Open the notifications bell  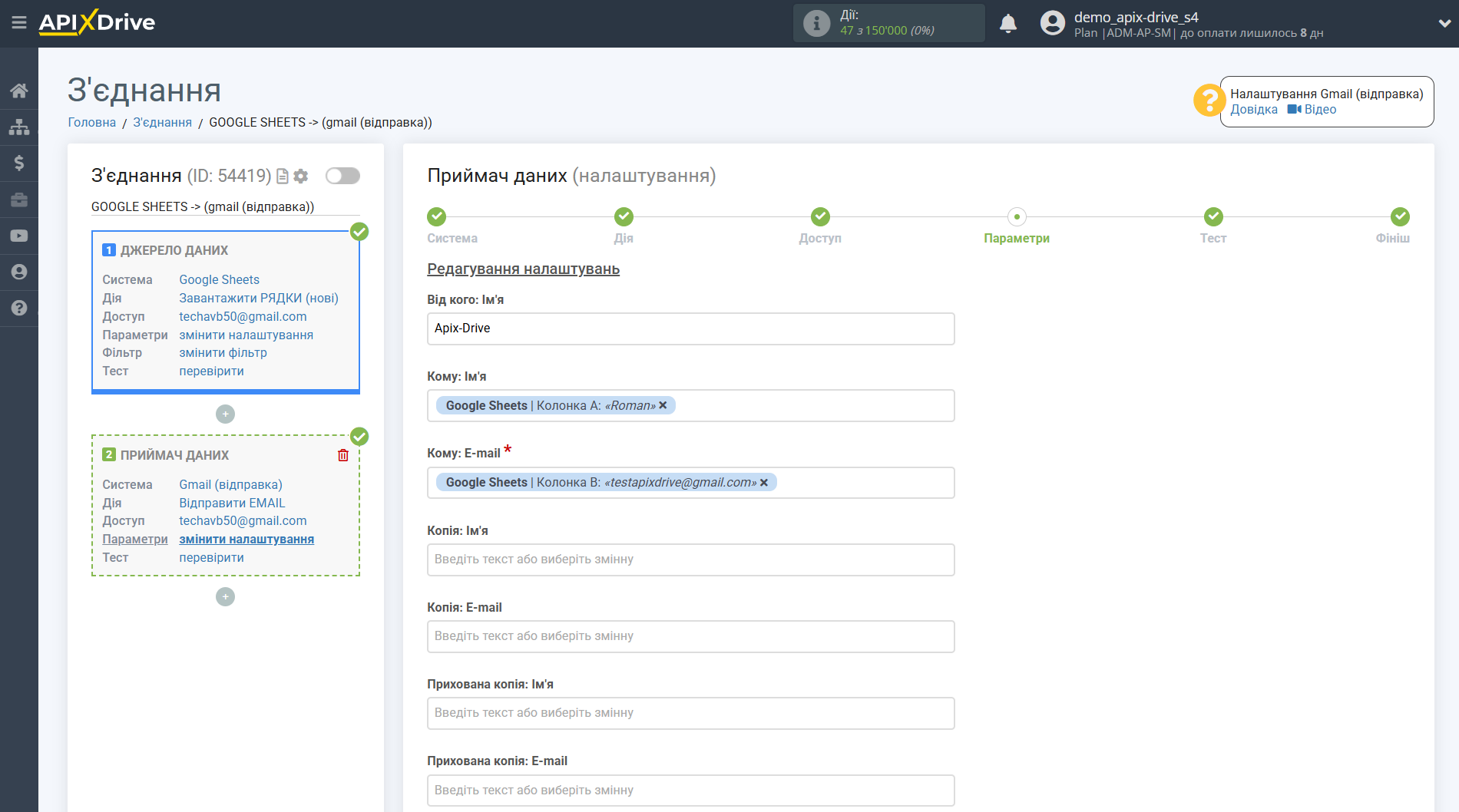point(1008,23)
